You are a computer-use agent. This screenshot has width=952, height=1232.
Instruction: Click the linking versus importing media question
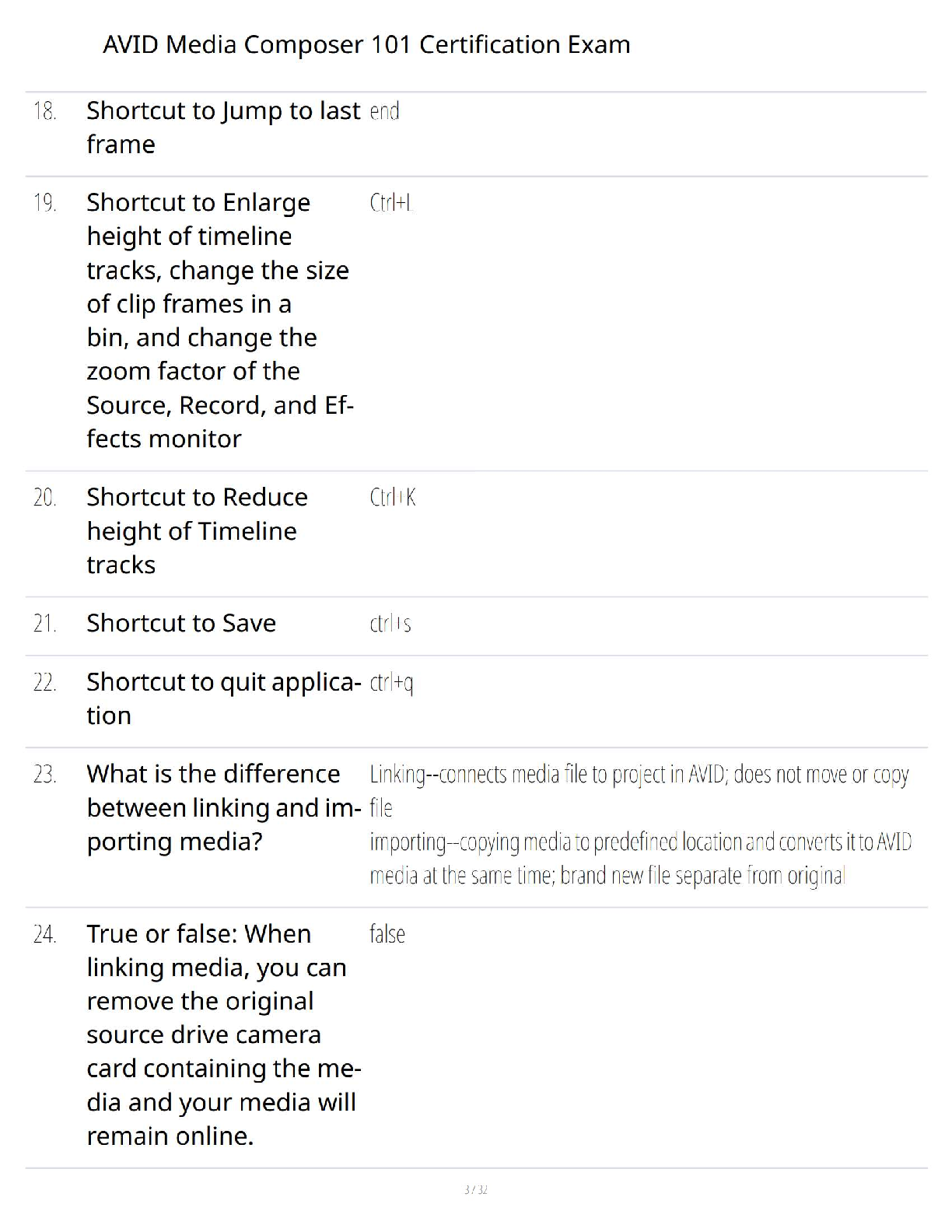[223, 807]
